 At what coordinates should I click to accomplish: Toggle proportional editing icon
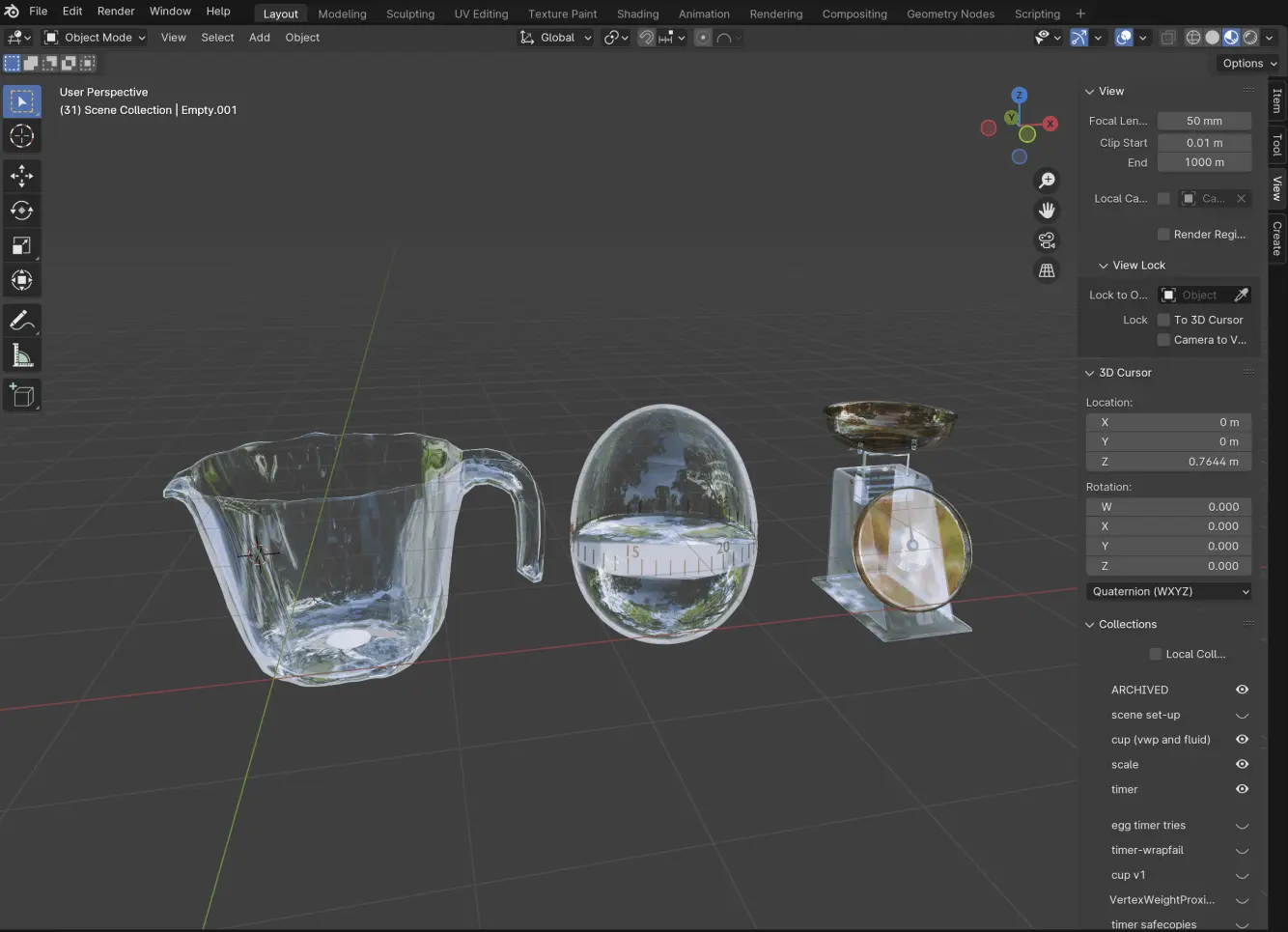click(703, 38)
